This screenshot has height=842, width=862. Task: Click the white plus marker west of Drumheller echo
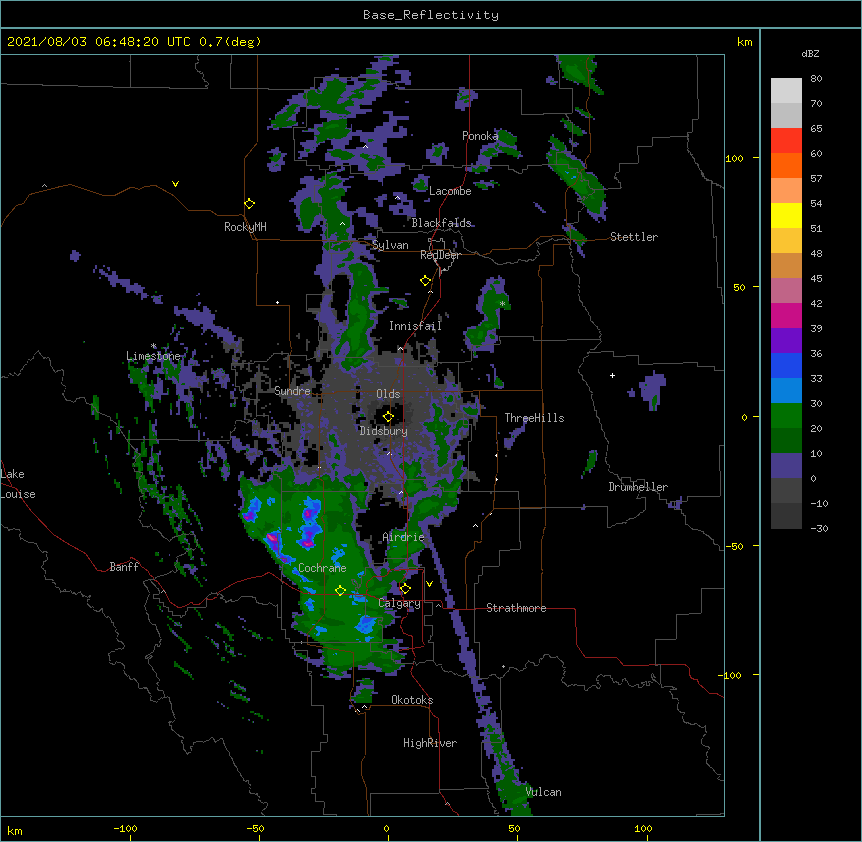click(612, 375)
